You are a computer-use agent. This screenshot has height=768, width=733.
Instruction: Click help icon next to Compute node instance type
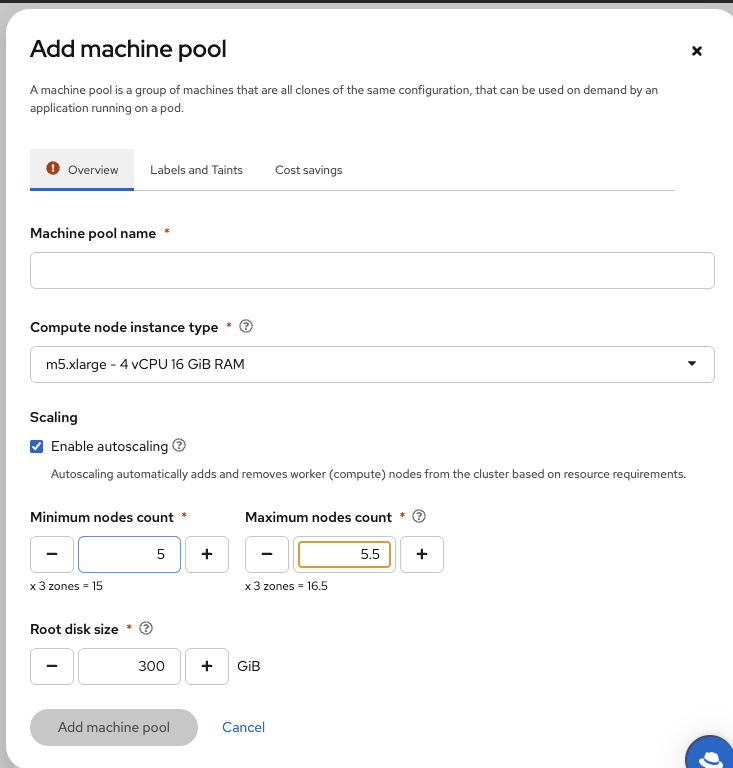click(x=246, y=327)
